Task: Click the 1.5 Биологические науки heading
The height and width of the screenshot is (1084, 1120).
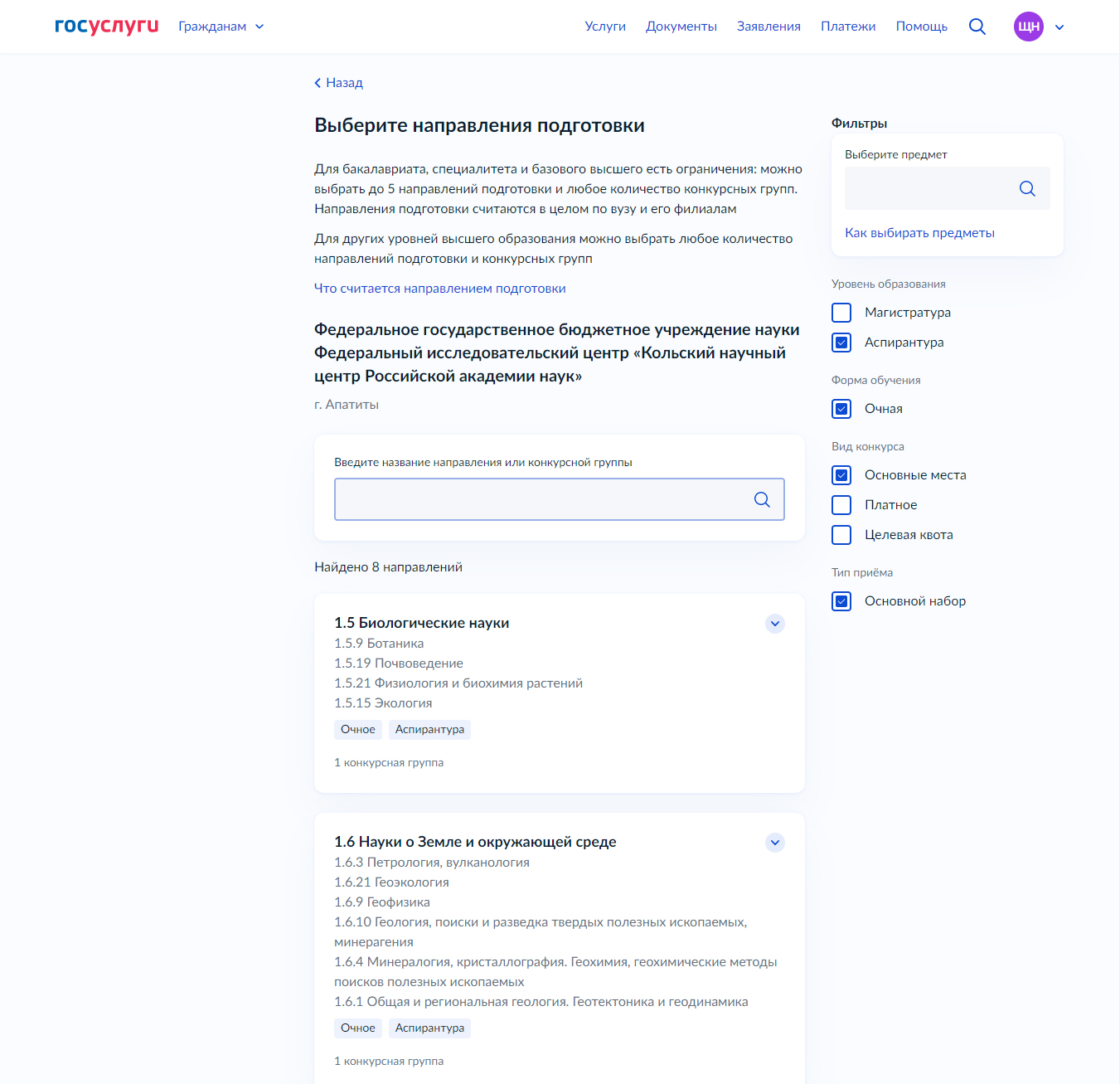Action: pyautogui.click(x=421, y=623)
